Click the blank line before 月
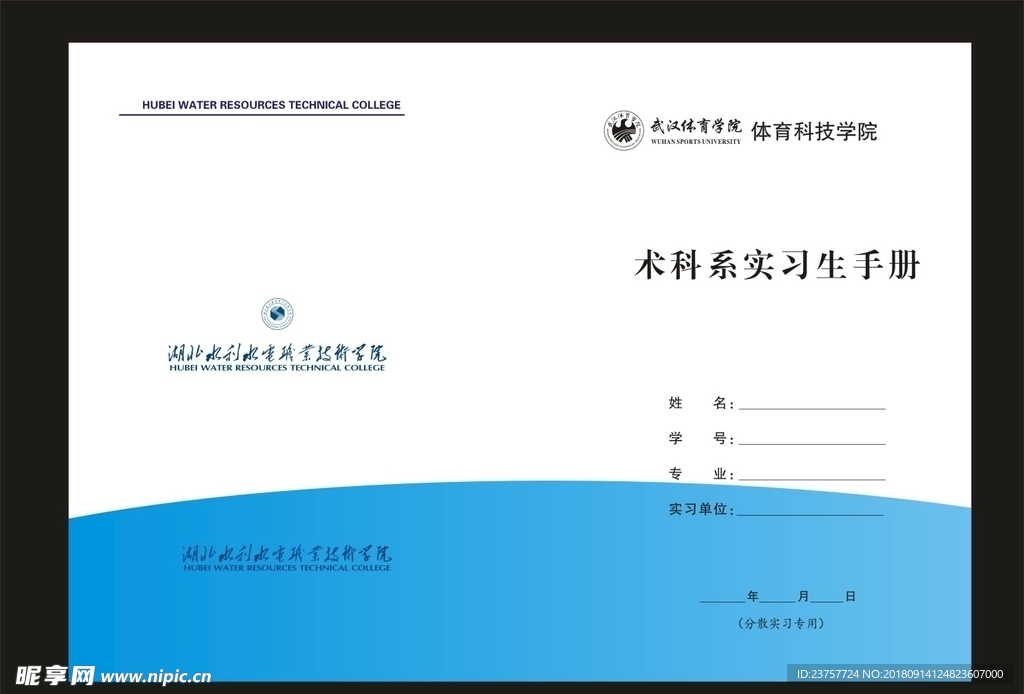This screenshot has width=1024, height=694. (778, 601)
